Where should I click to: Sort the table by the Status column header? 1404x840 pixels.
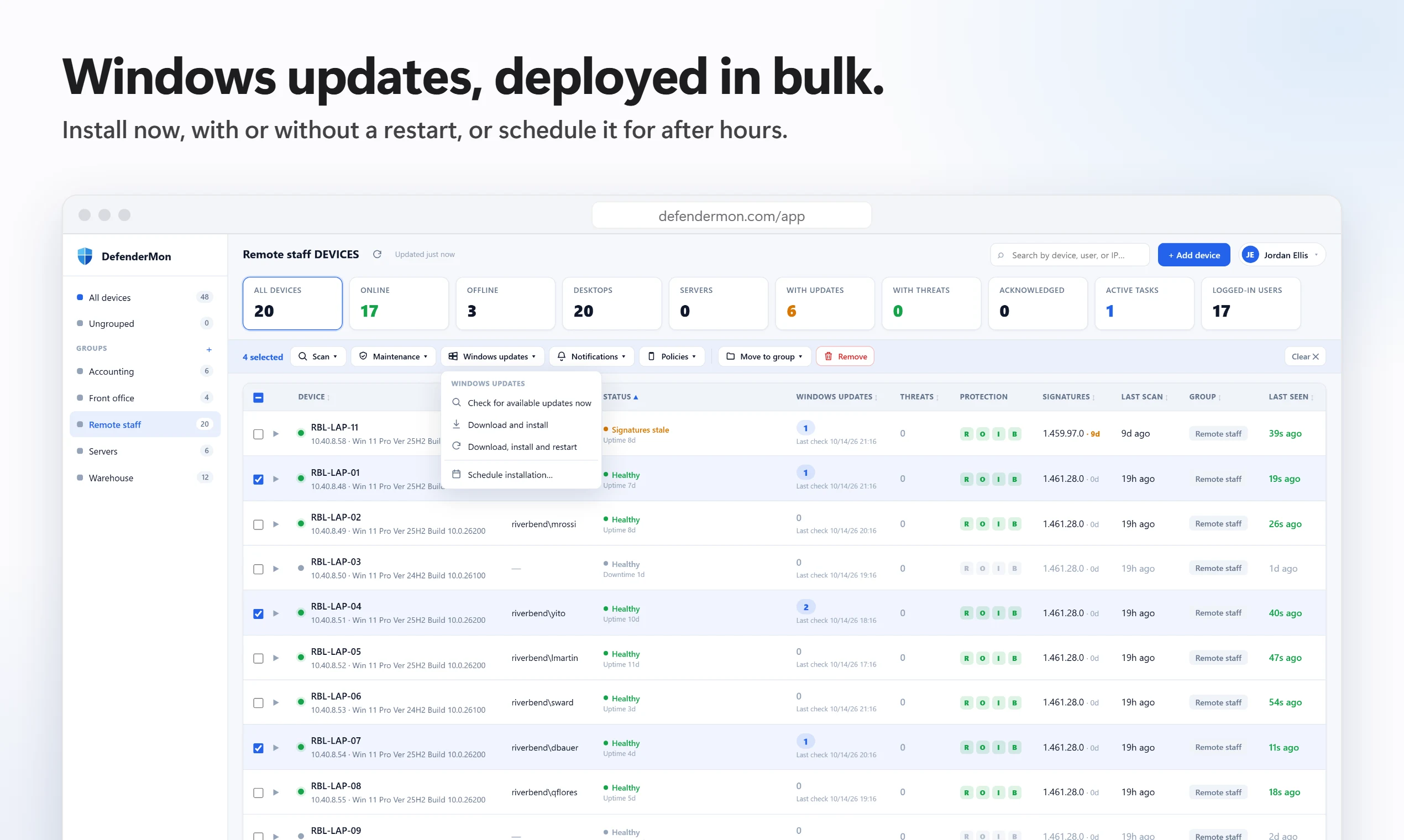(620, 397)
